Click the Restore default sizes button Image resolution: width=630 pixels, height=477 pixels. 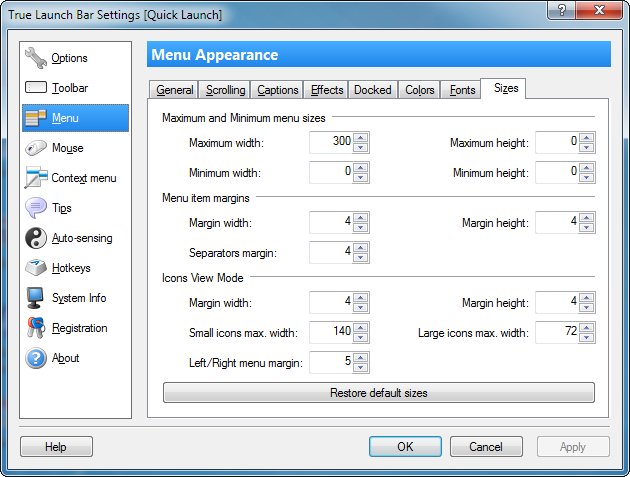coord(378,393)
